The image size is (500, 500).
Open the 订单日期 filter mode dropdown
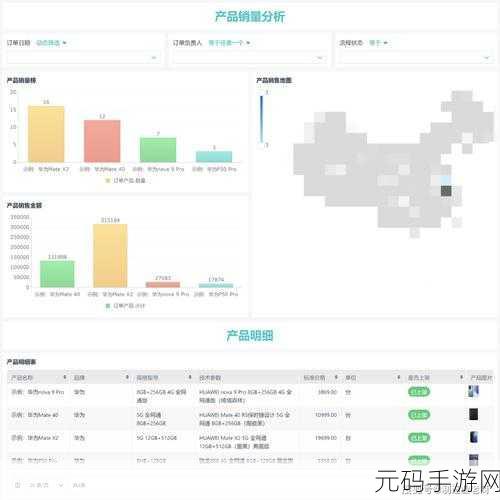[51, 43]
